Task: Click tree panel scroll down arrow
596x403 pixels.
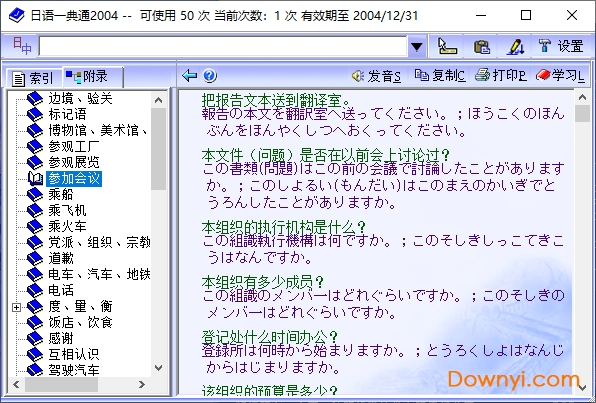Action: click(159, 368)
